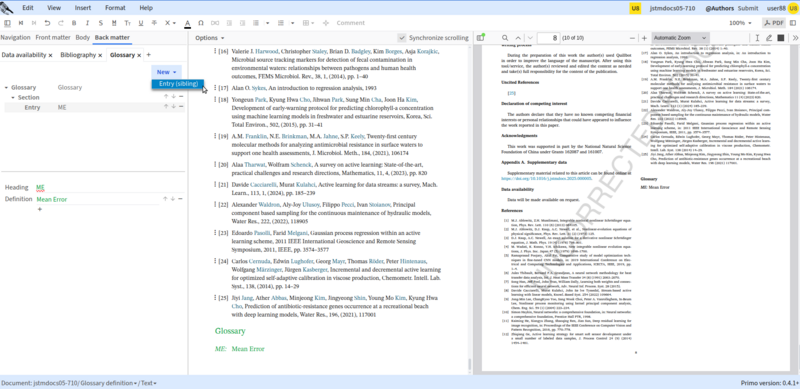Open the New dropdown button

166,72
